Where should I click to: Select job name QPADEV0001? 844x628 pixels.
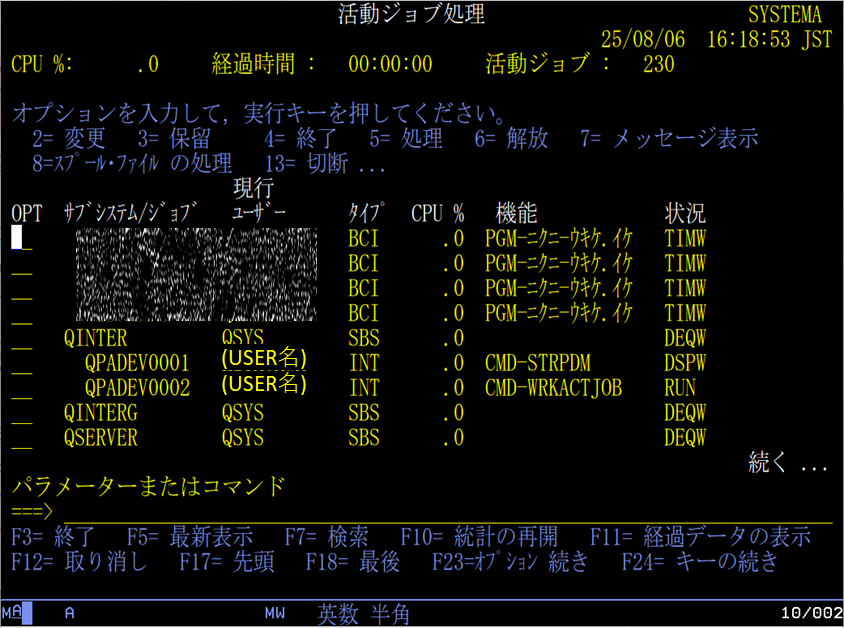(x=137, y=363)
